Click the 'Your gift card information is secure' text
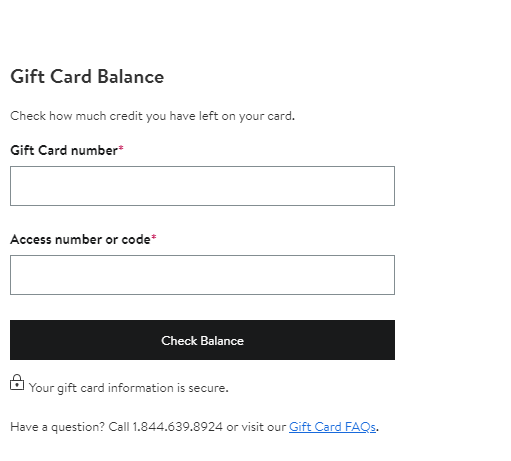The image size is (511, 461). 129,388
